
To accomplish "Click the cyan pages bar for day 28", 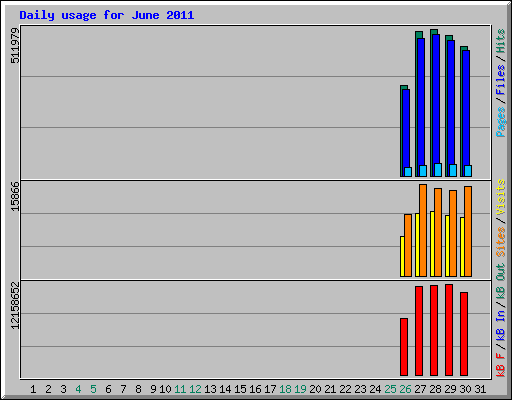I will click(438, 170).
